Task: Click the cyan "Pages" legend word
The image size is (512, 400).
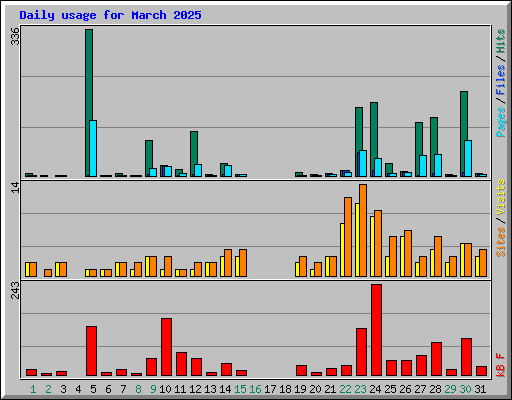Action: coord(501,122)
